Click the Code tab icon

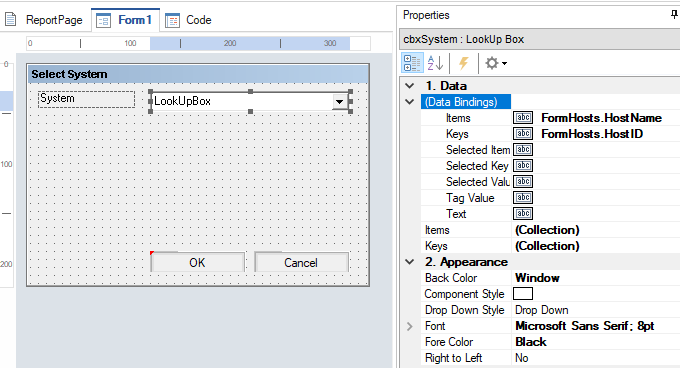(x=172, y=20)
